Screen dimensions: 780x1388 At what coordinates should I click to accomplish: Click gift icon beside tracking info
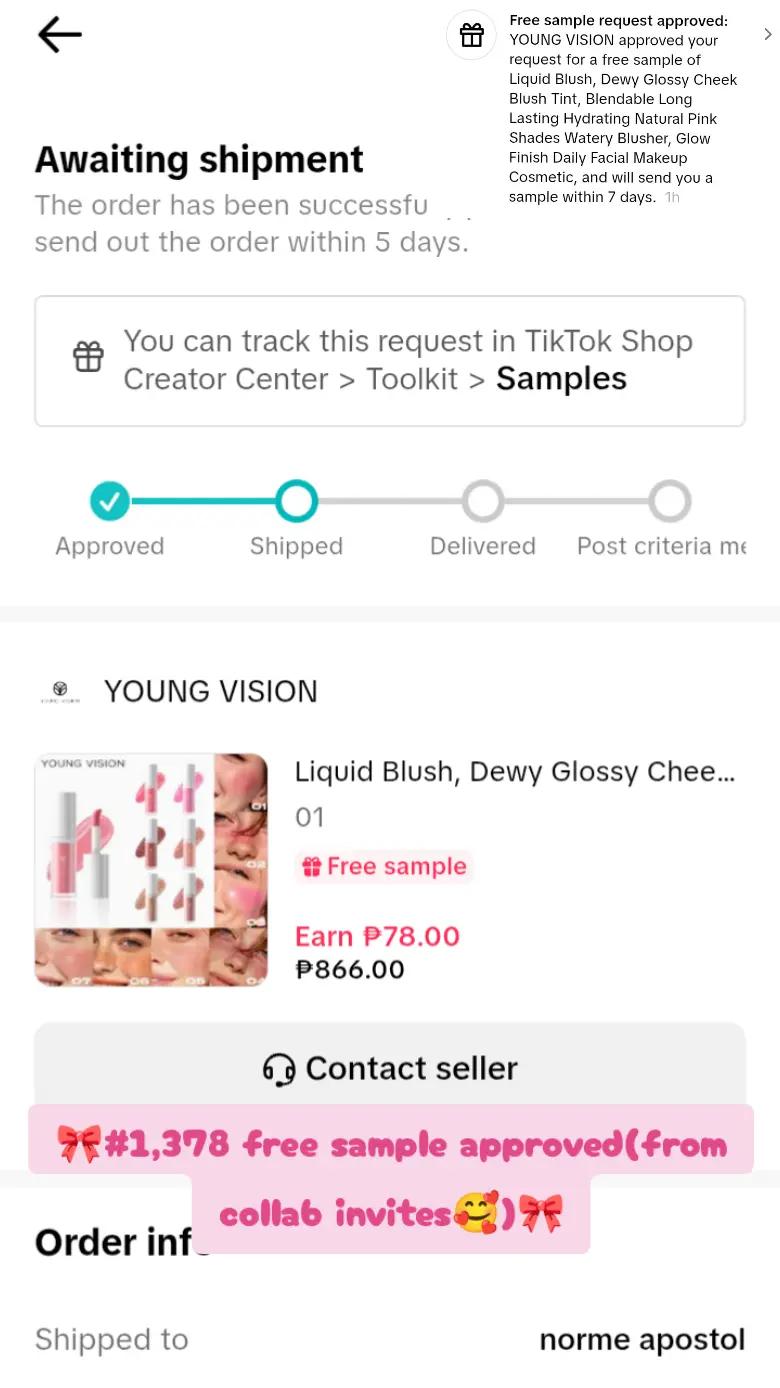coord(88,357)
